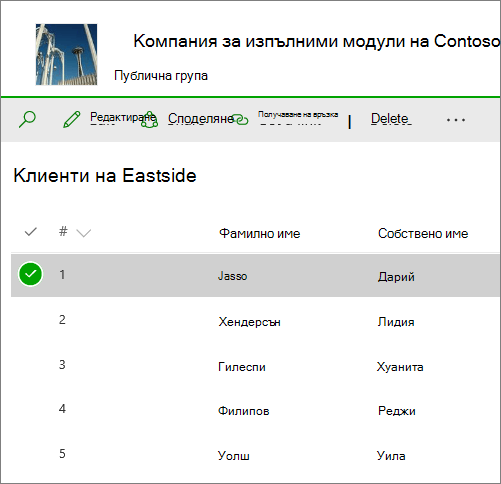Select the Уила cell
Image resolution: width=501 pixels, height=484 pixels.
pos(391,456)
